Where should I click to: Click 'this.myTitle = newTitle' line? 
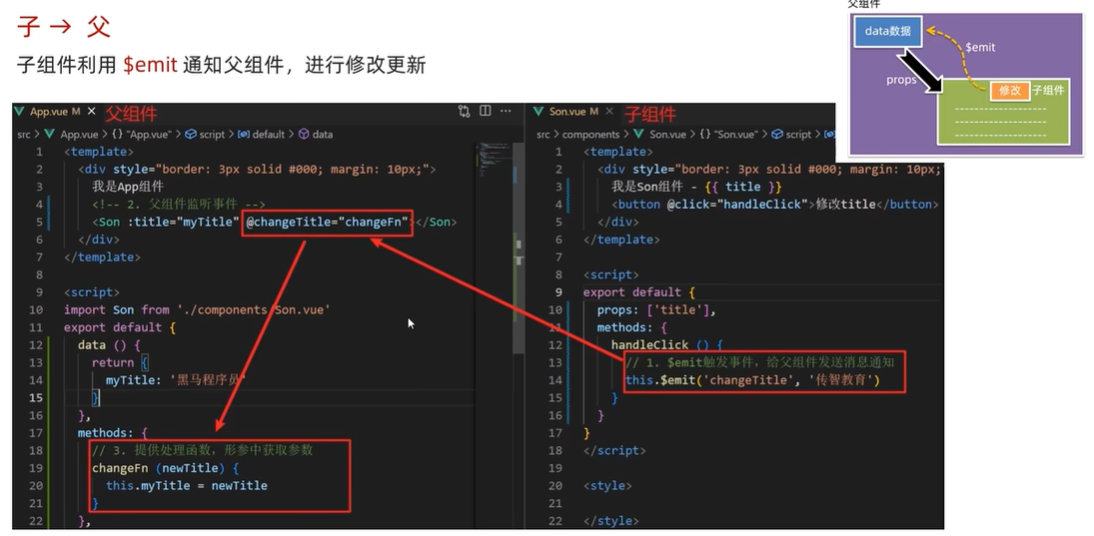click(x=186, y=486)
